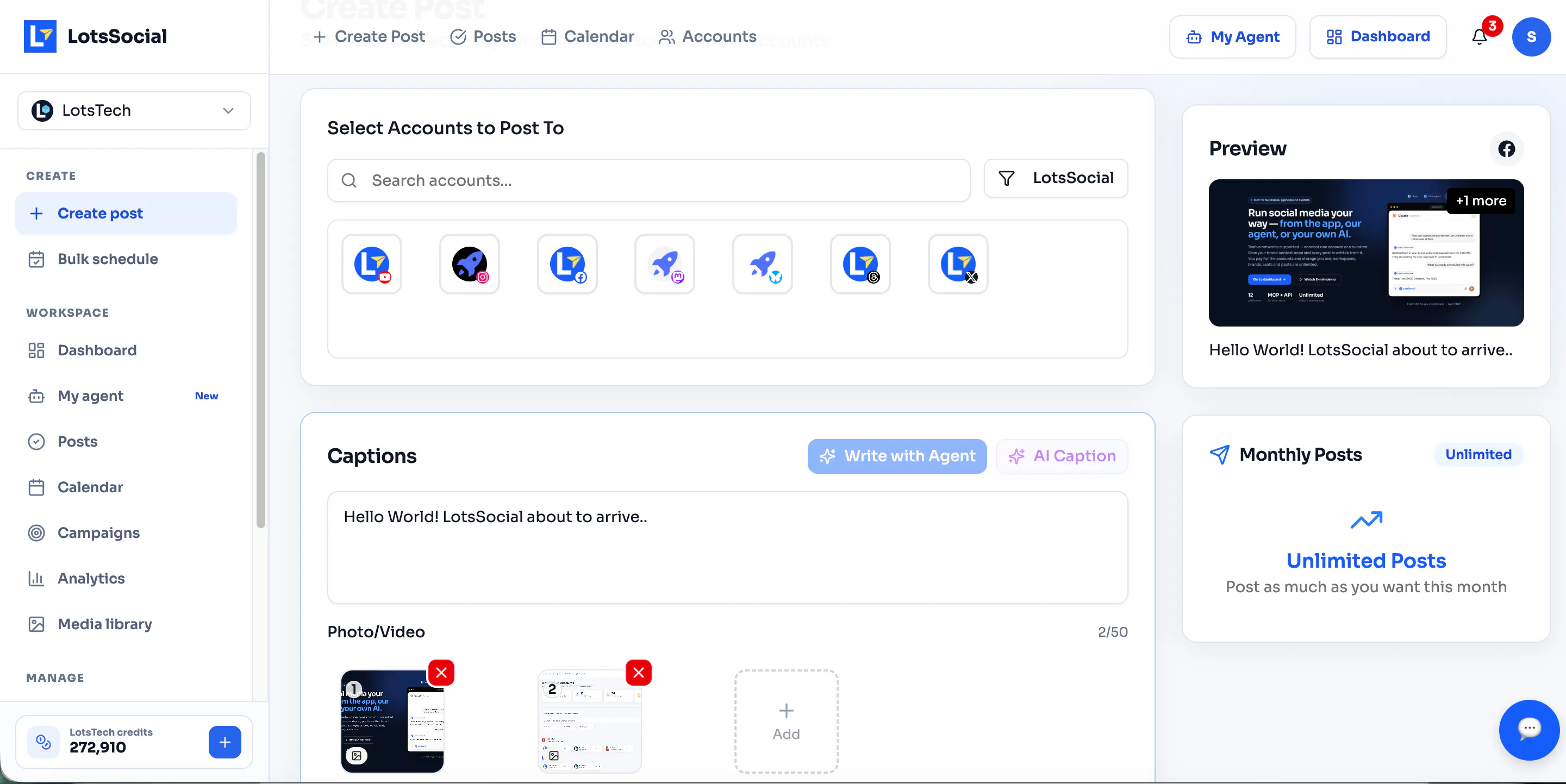Click the New badge beside My agent
This screenshot has width=1566, height=784.
(206, 396)
